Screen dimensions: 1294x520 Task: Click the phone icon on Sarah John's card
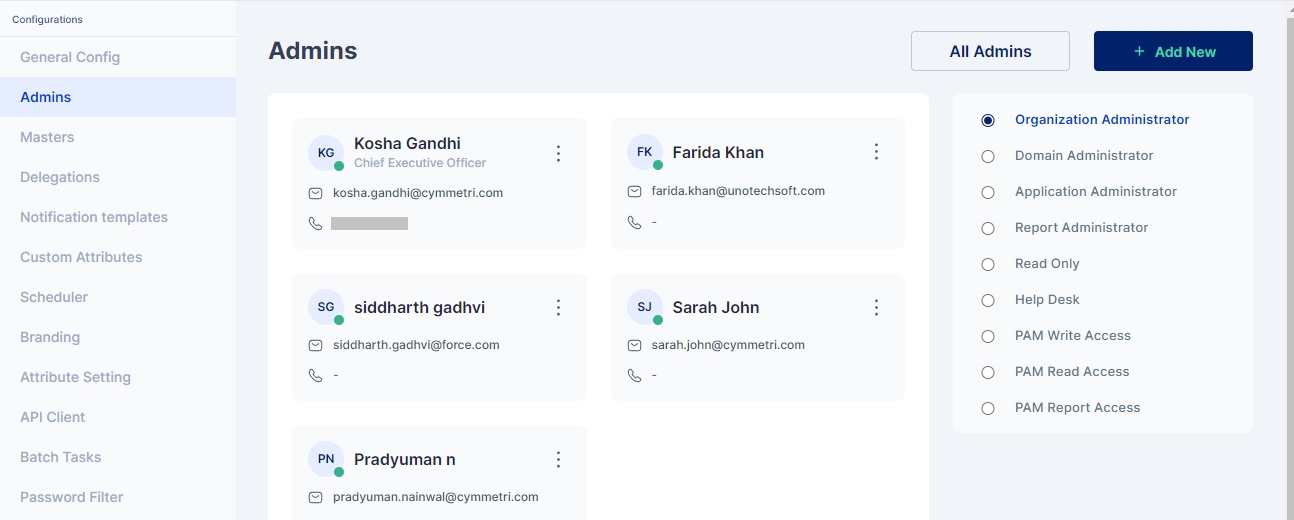[x=634, y=376]
